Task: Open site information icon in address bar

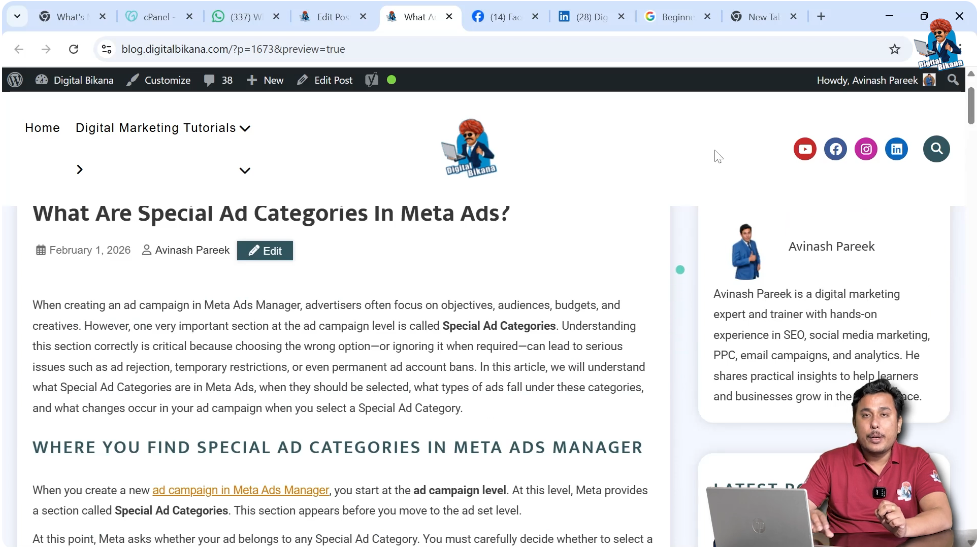Action: click(x=107, y=49)
